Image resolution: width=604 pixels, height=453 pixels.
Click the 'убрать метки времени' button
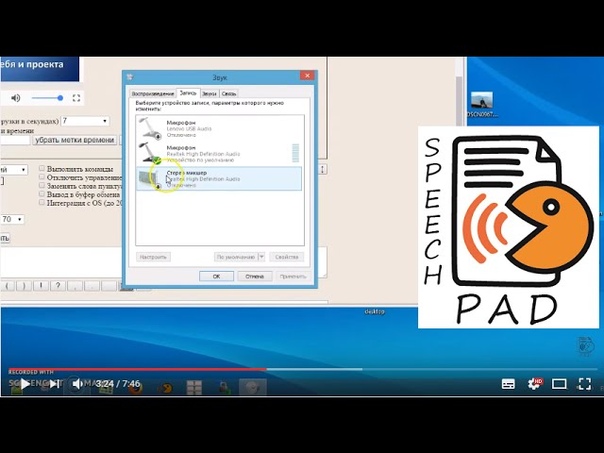[75, 141]
